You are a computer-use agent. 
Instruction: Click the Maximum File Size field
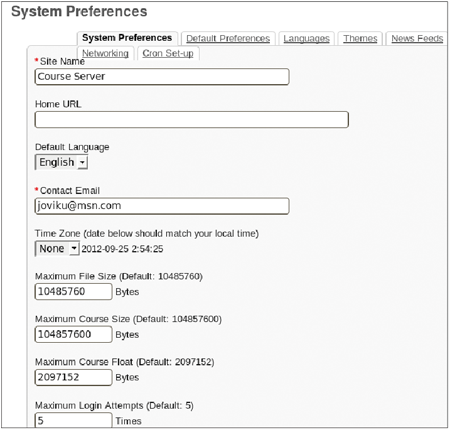point(73,292)
